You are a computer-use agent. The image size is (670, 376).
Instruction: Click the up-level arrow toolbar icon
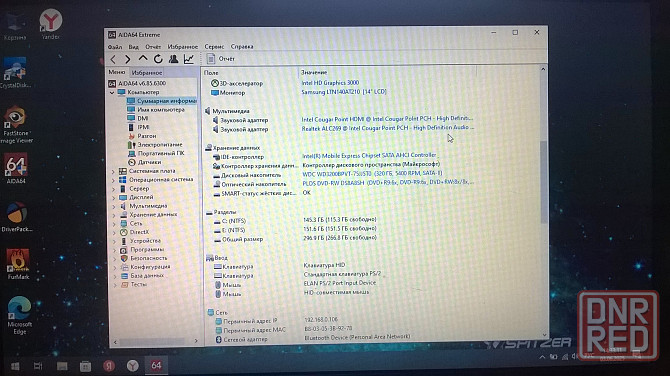(x=143, y=59)
